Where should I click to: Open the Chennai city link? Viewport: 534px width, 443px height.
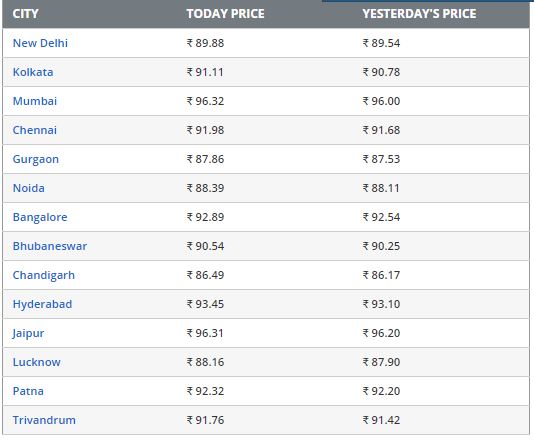pyautogui.click(x=35, y=130)
